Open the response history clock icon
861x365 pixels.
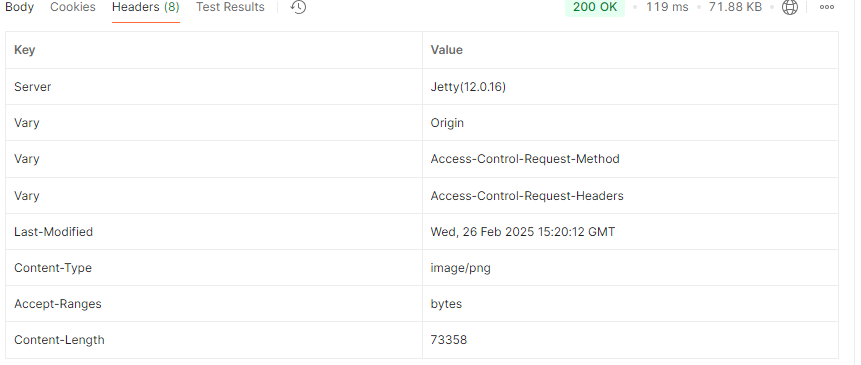pos(298,7)
